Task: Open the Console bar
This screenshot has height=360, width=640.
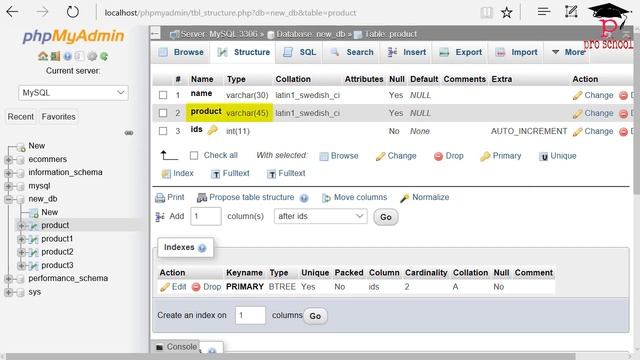Action: pyautogui.click(x=176, y=347)
